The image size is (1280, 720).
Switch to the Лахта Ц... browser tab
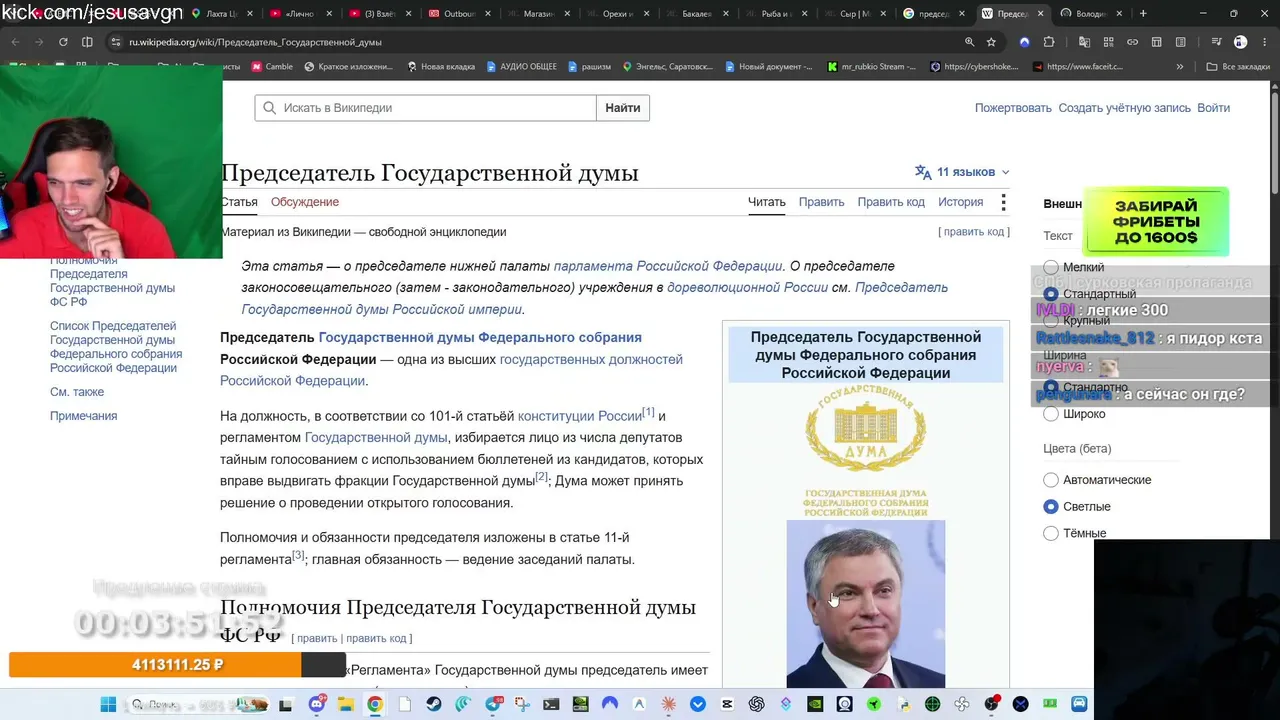click(221, 14)
